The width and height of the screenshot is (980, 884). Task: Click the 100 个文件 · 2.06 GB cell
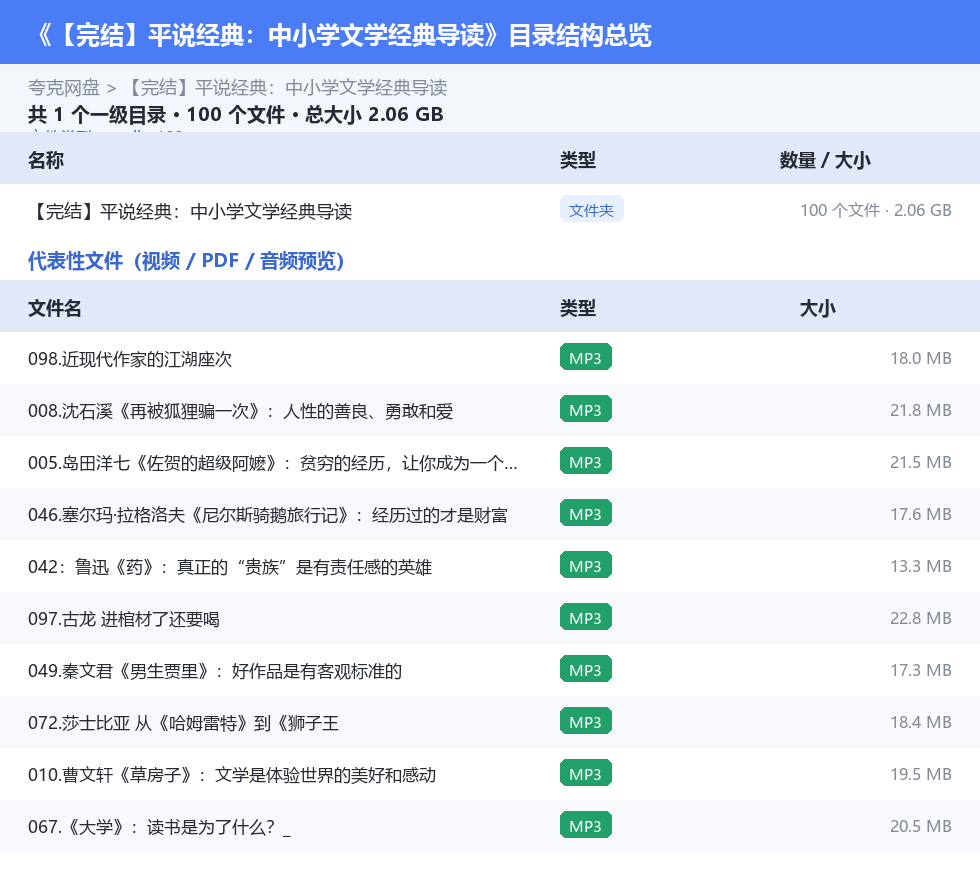[876, 210]
